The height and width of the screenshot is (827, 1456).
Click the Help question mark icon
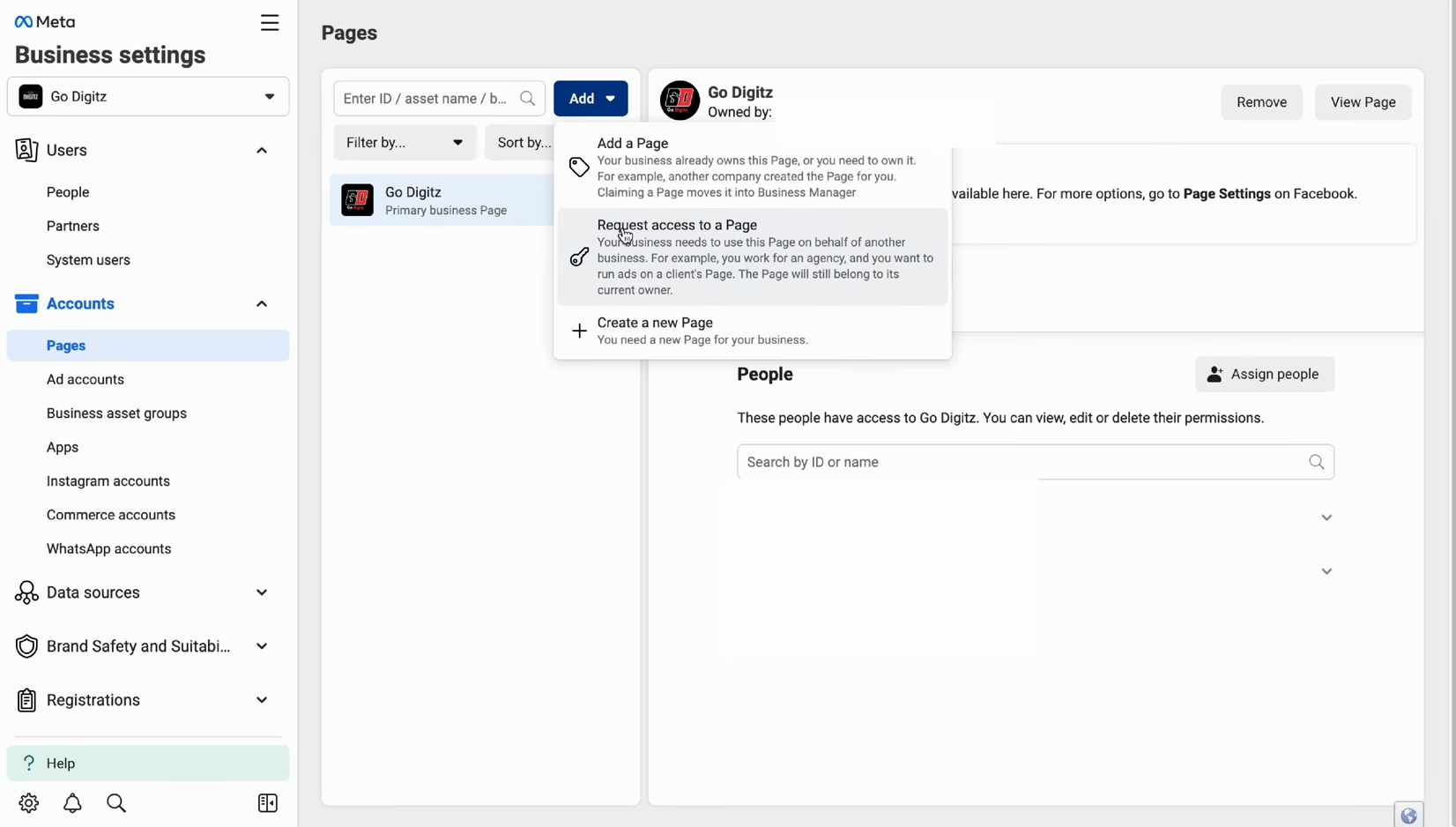pyautogui.click(x=29, y=764)
